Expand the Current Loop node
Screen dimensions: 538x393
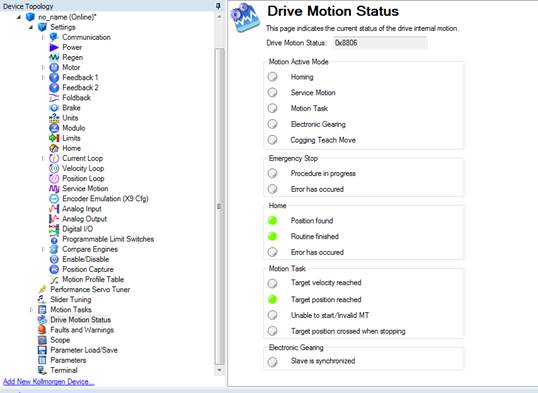(x=43, y=158)
